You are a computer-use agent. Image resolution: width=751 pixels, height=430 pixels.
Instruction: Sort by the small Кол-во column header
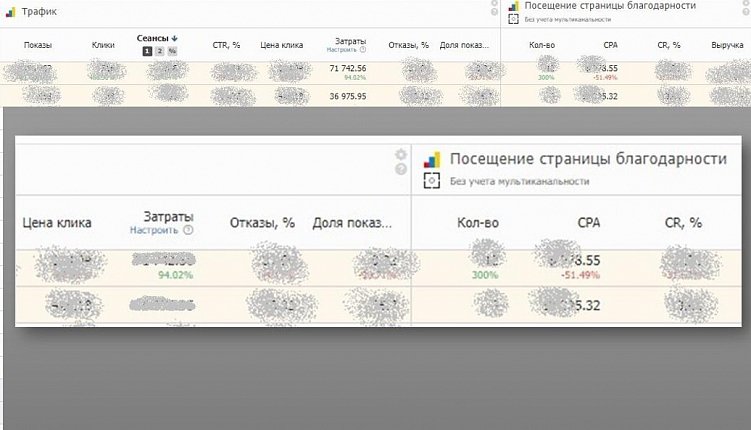[x=542, y=45]
